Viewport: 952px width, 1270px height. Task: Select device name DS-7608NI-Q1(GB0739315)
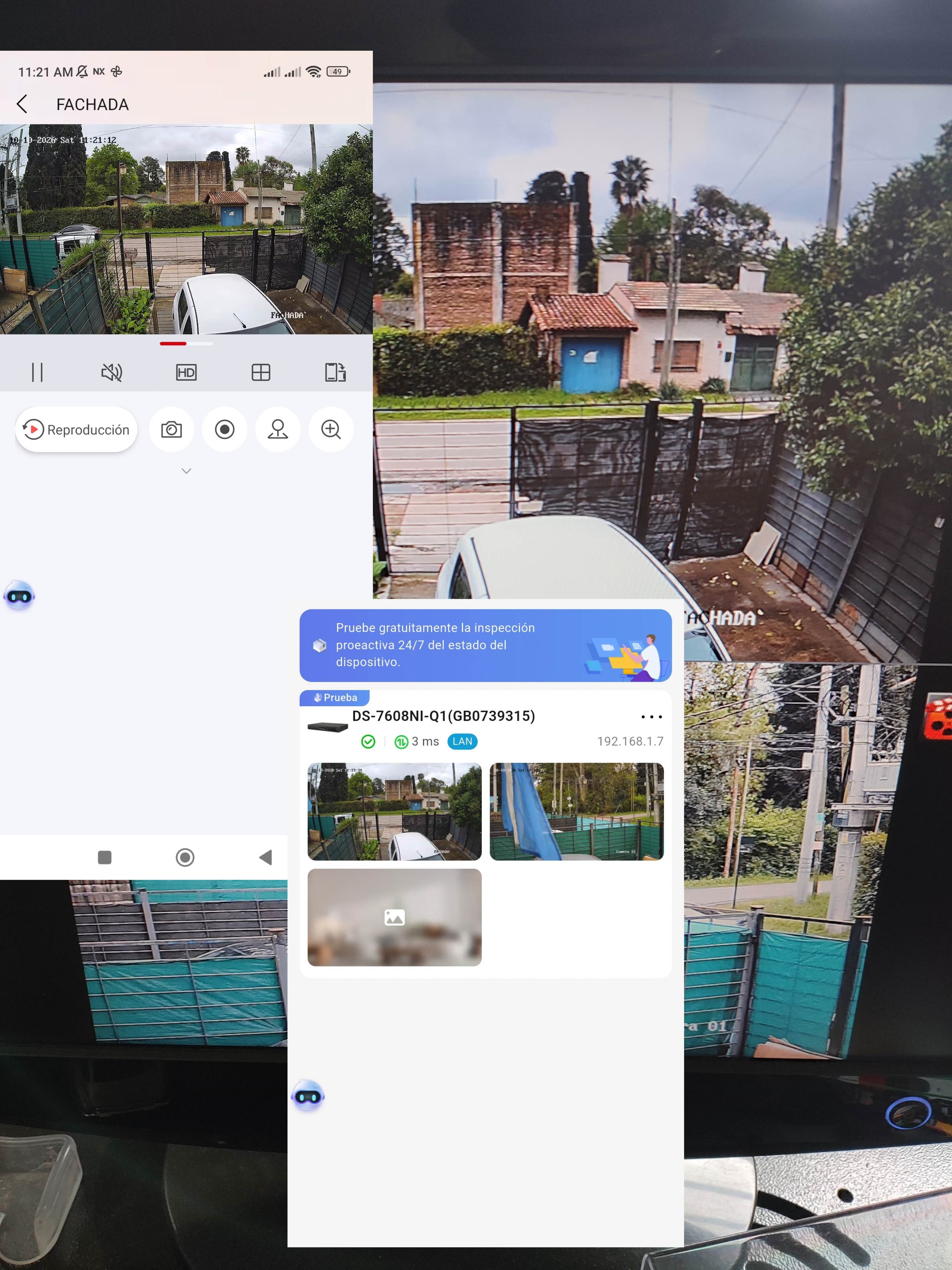pos(444,716)
